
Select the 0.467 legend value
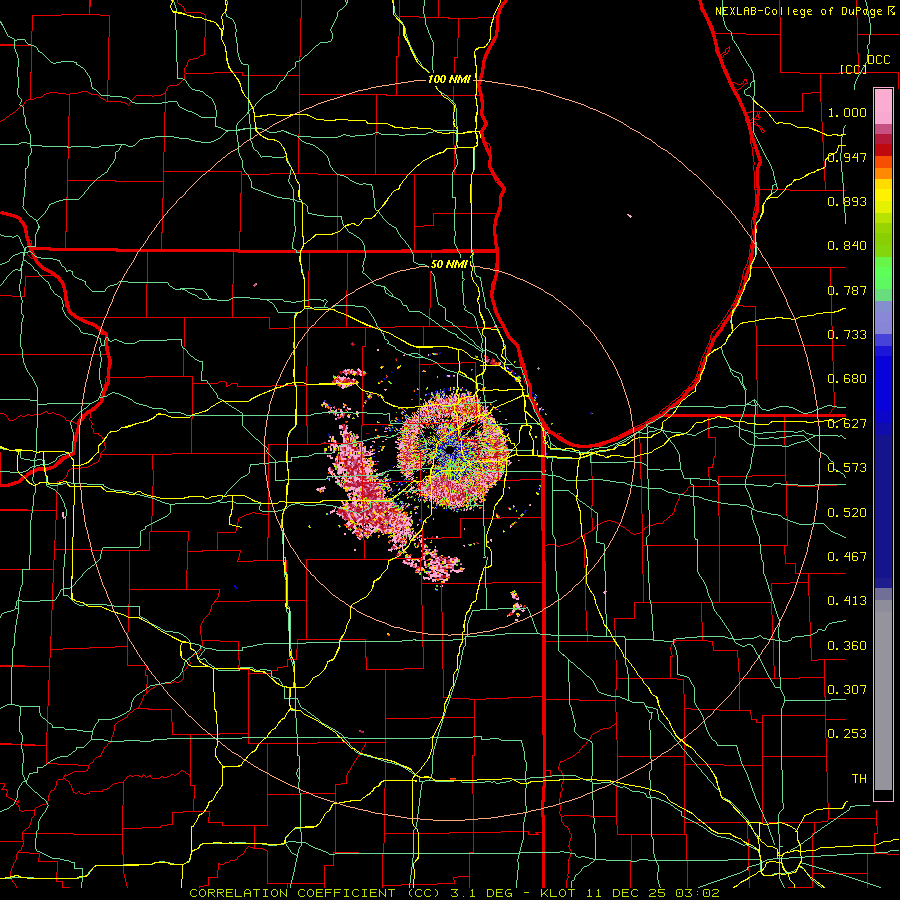(847, 557)
